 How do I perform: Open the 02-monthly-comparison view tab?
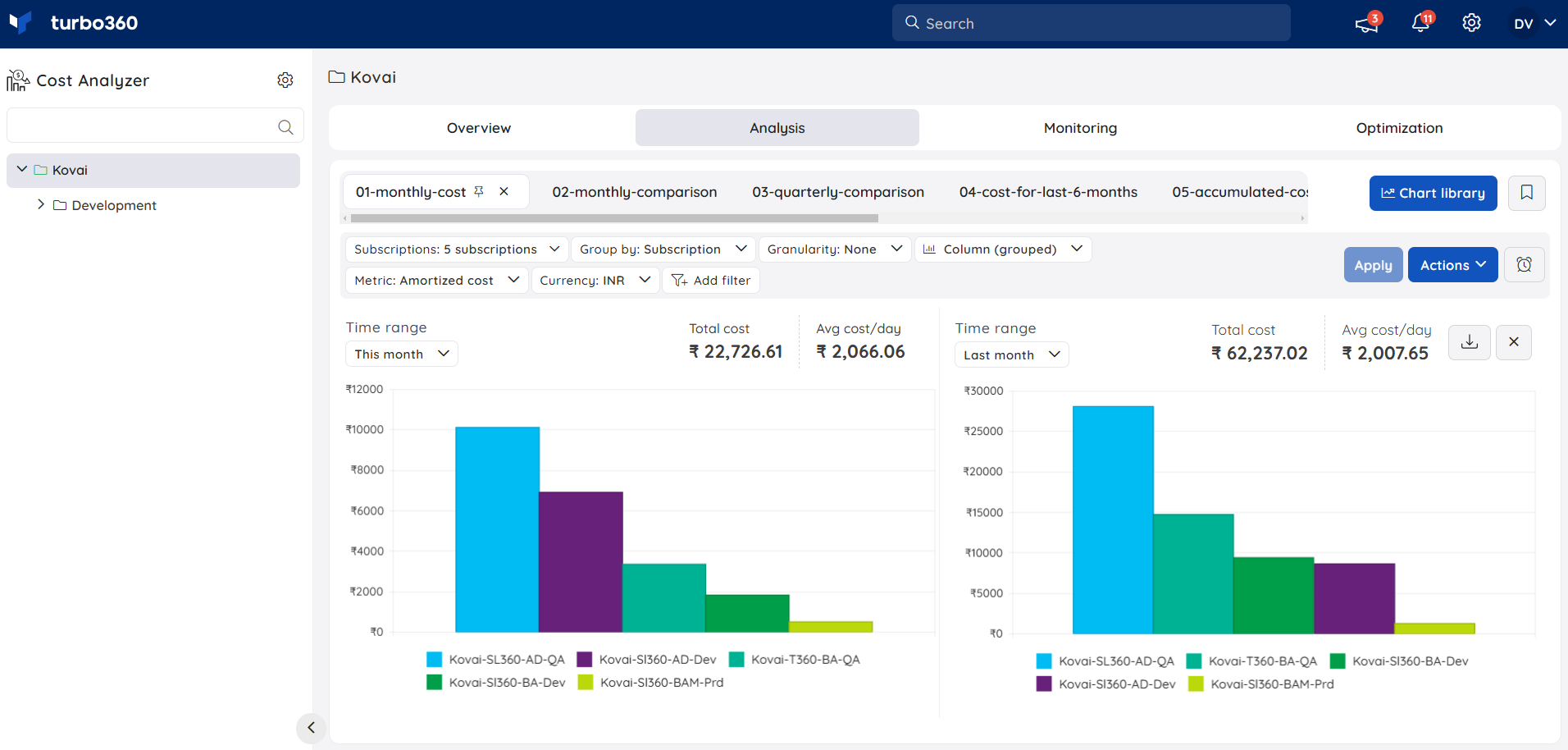tap(635, 192)
